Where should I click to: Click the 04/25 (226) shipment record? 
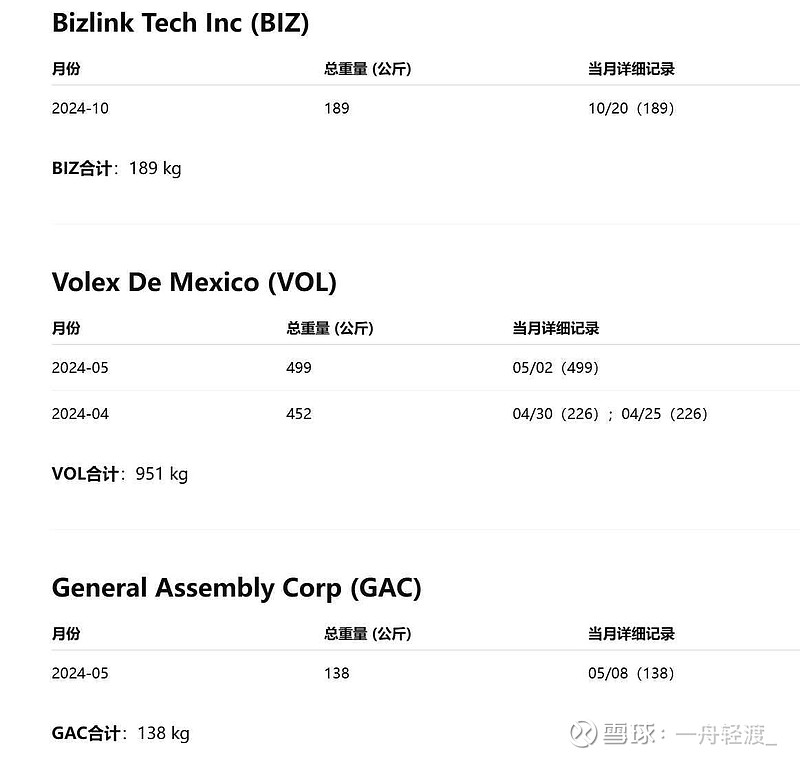[x=664, y=414]
